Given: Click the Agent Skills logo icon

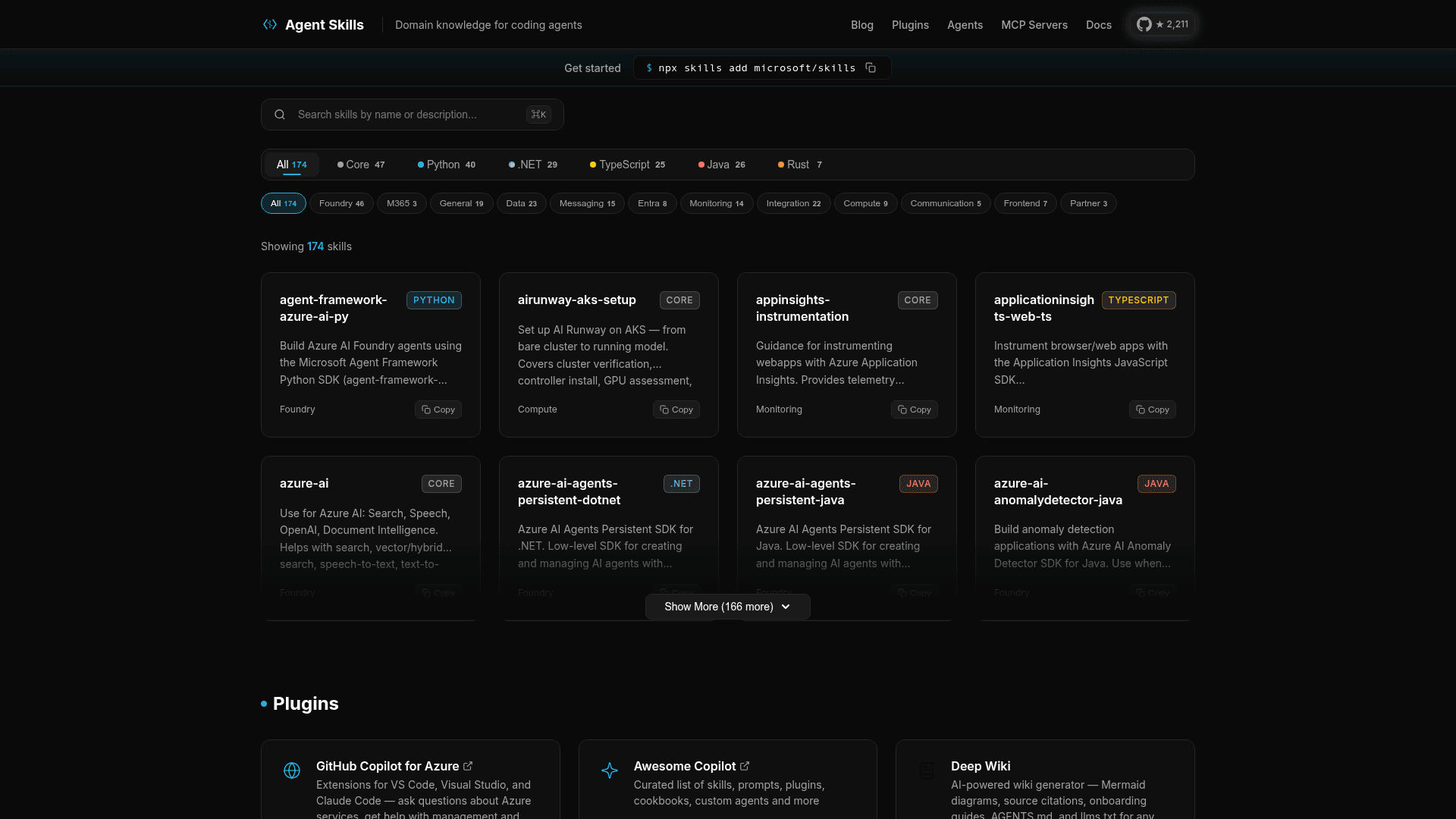Looking at the screenshot, I should tap(270, 25).
